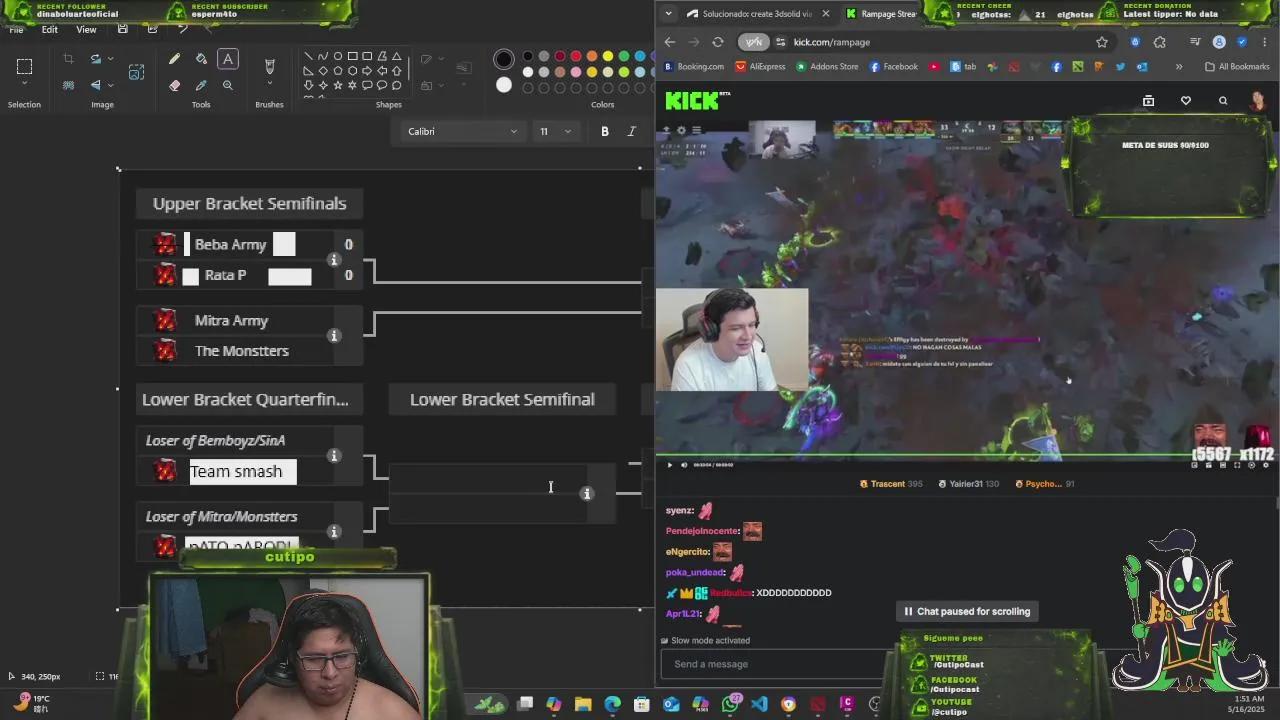1280x720 pixels.
Task: Click the Kick search magnifier icon
Action: pyautogui.click(x=1223, y=101)
